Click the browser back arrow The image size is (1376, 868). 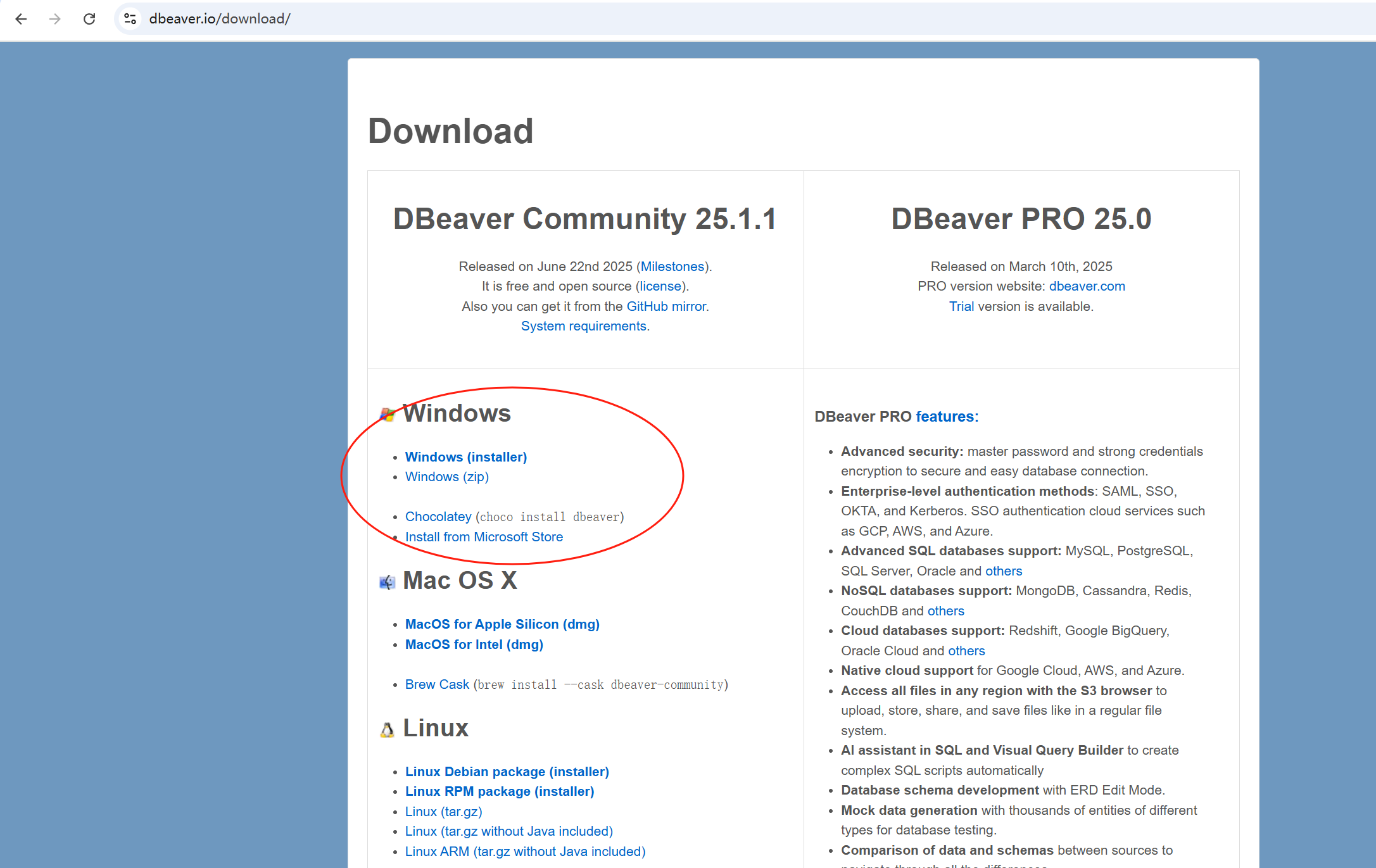coord(22,19)
